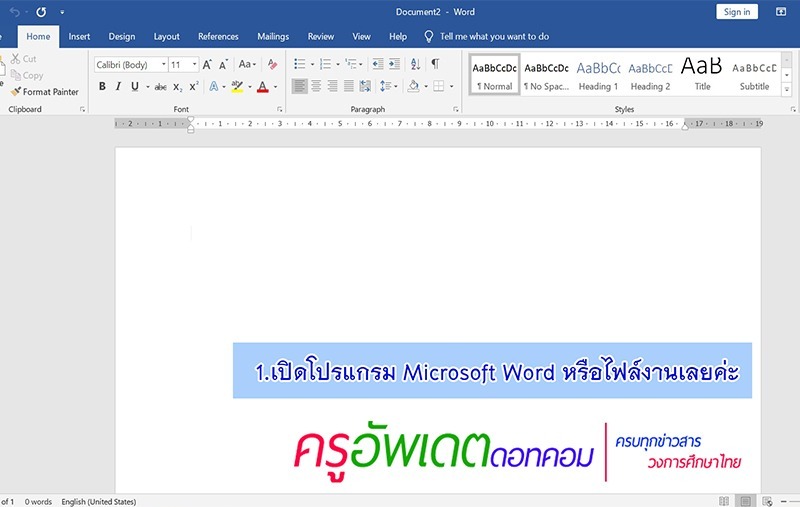
Task: Activate the Format Painter
Action: coord(45,92)
